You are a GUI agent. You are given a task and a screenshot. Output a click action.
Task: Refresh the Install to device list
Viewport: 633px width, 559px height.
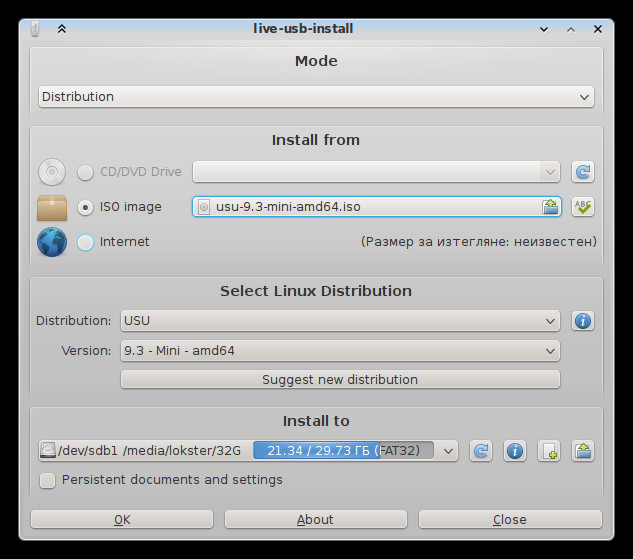point(481,451)
